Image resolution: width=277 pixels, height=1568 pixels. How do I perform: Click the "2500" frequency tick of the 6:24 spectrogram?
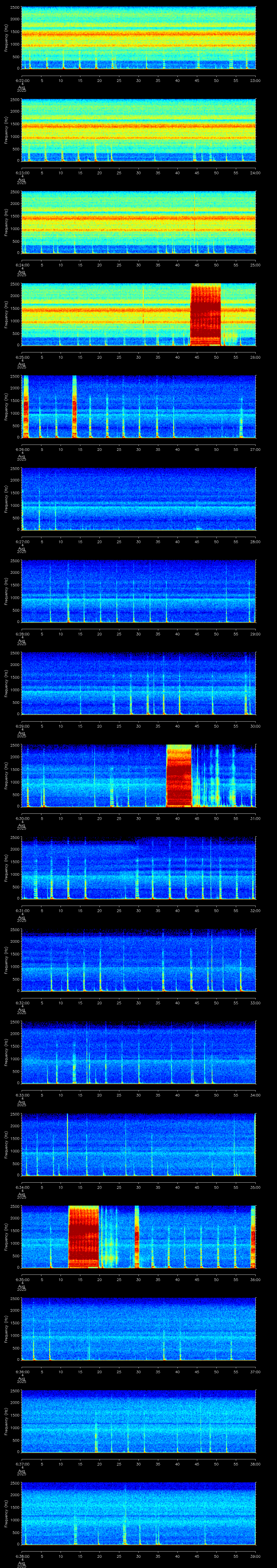point(15,193)
